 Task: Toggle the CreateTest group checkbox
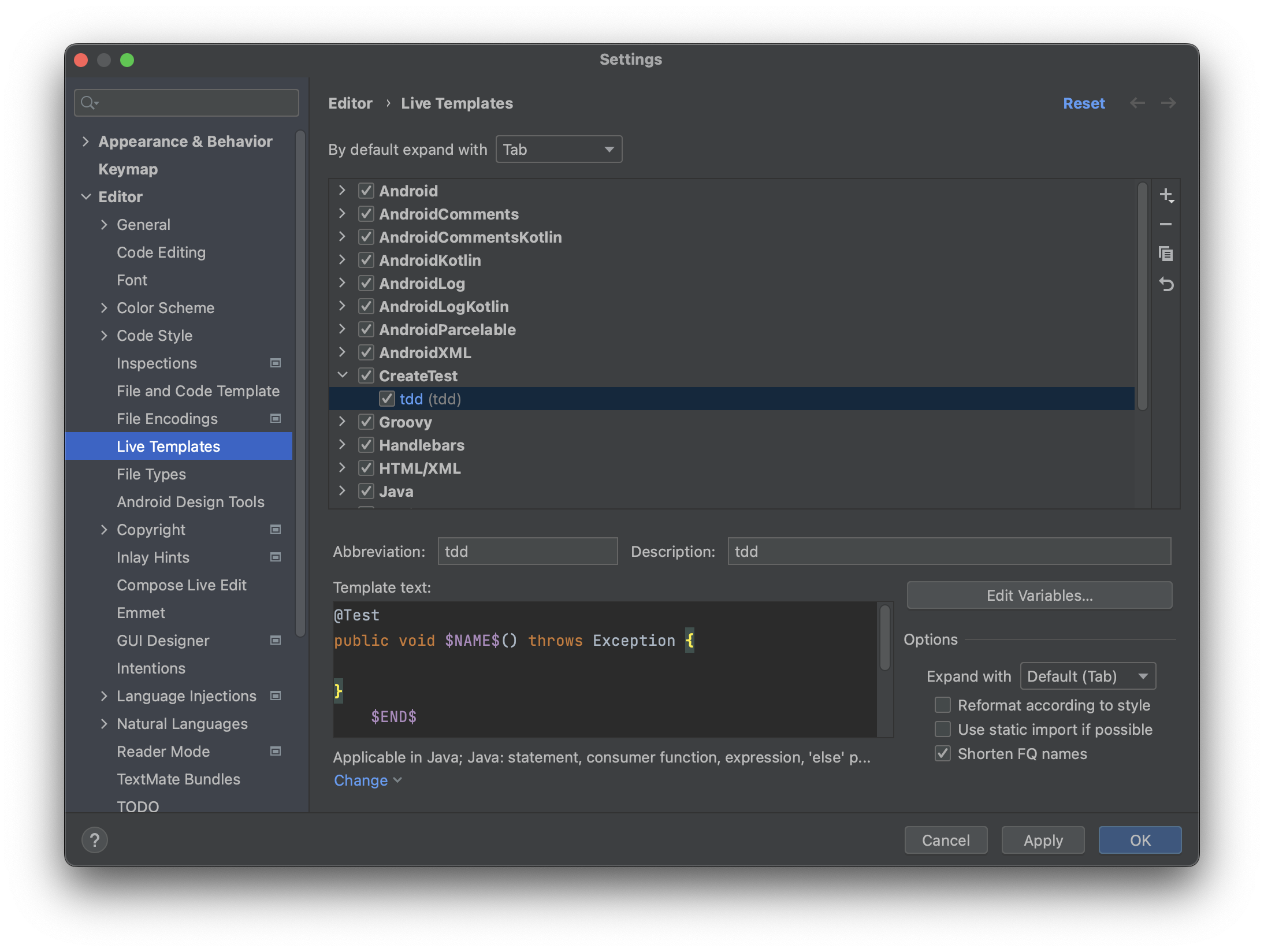(366, 375)
